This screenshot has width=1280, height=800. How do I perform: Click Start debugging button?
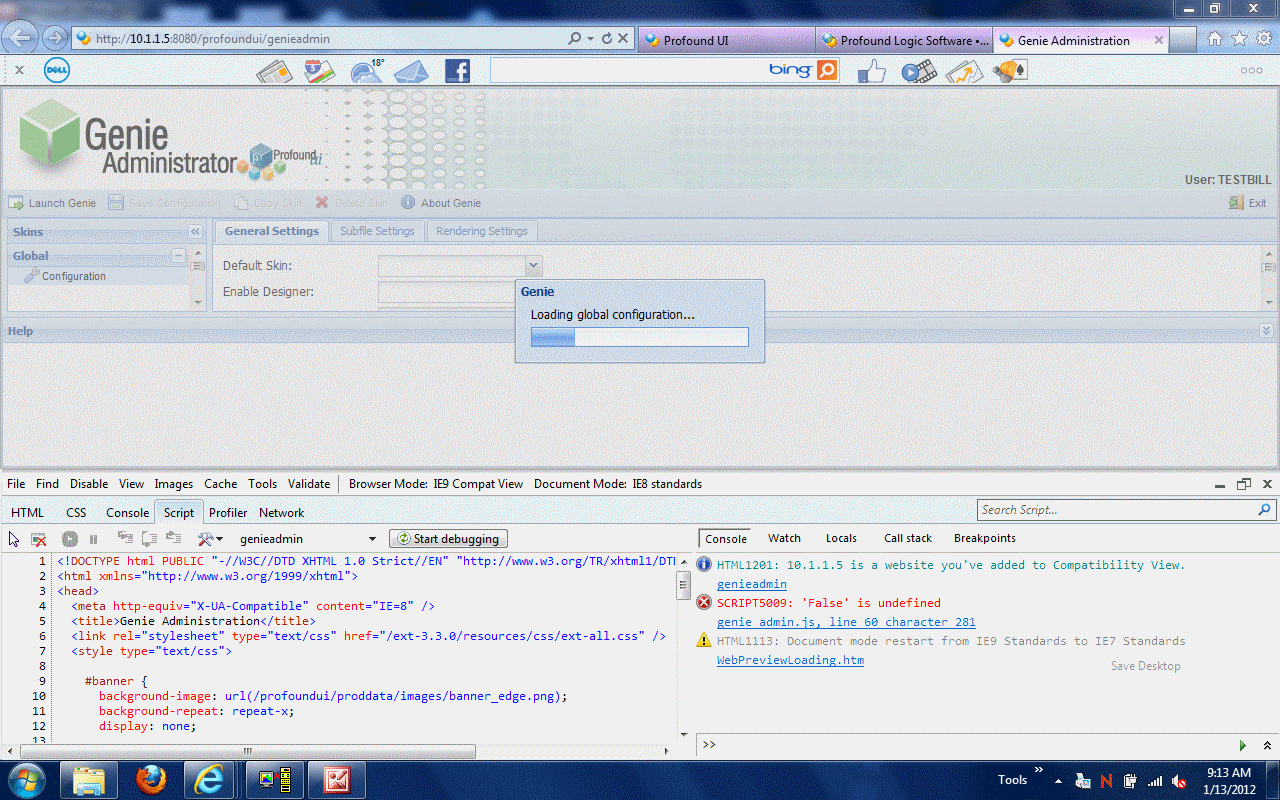448,539
